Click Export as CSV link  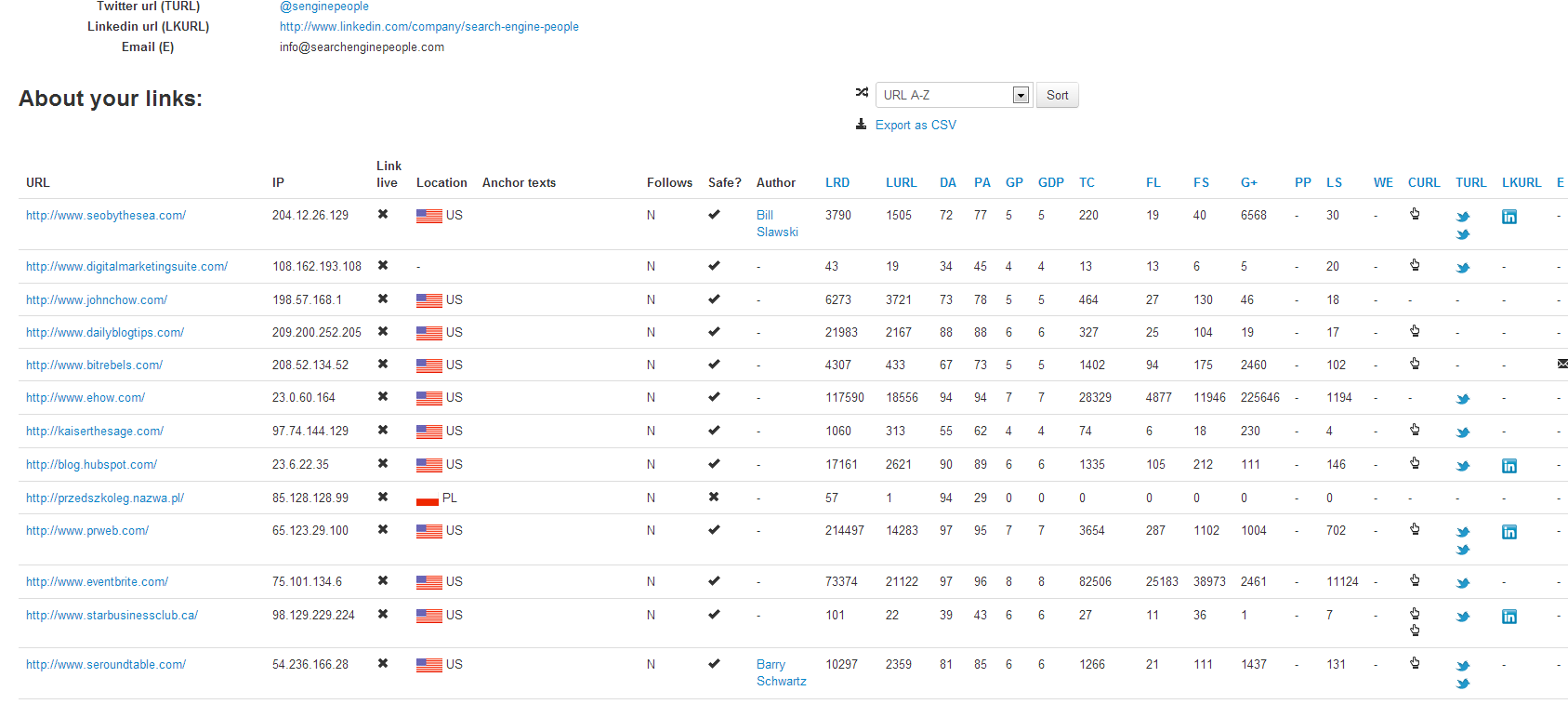[915, 125]
